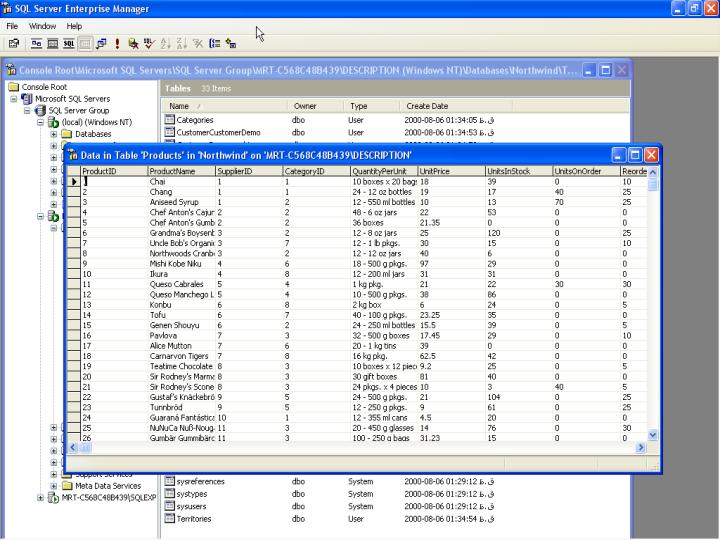Click the (local) server running-state icon

[x=54, y=123]
